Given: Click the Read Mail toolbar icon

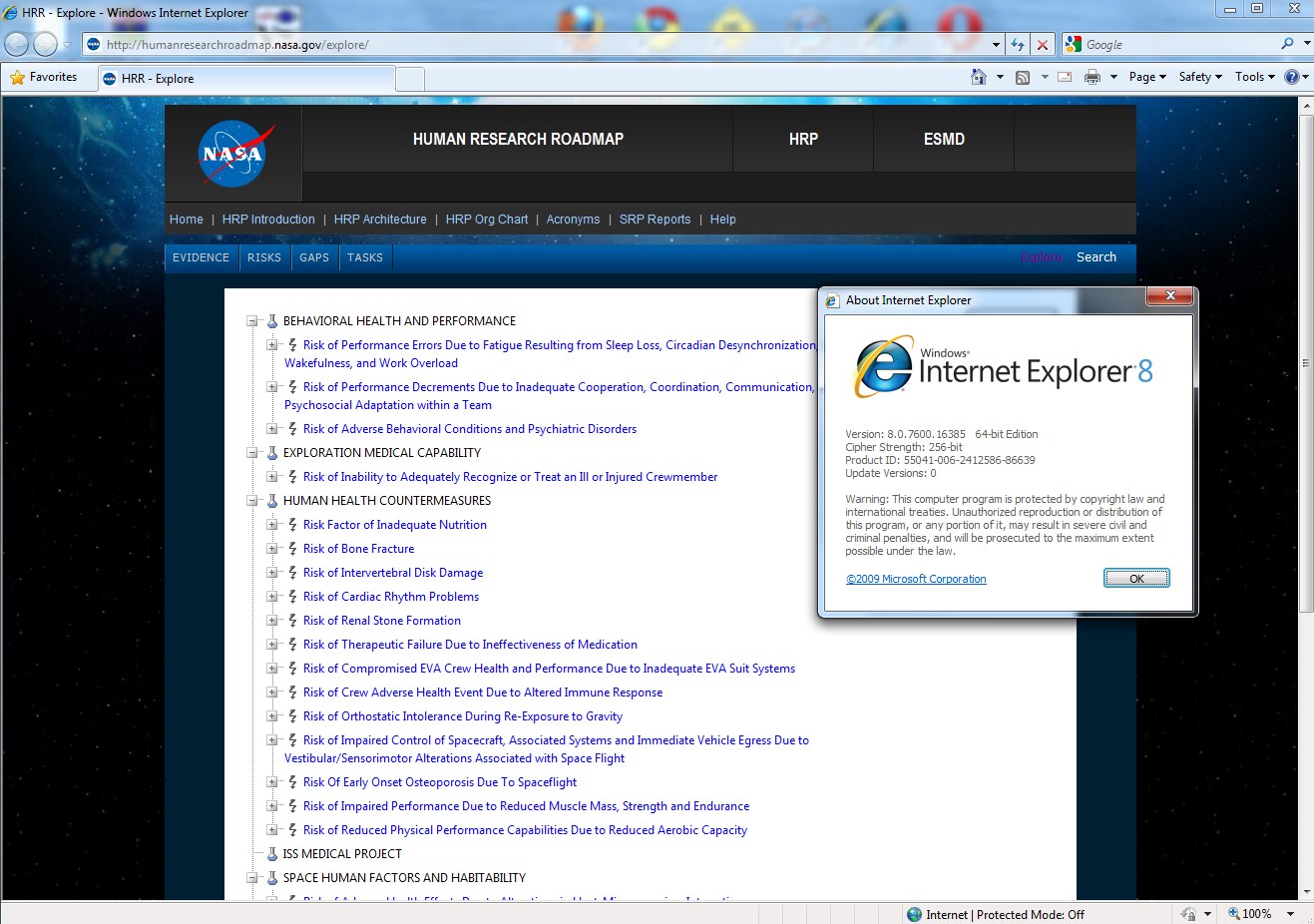Looking at the screenshot, I should click(1065, 77).
